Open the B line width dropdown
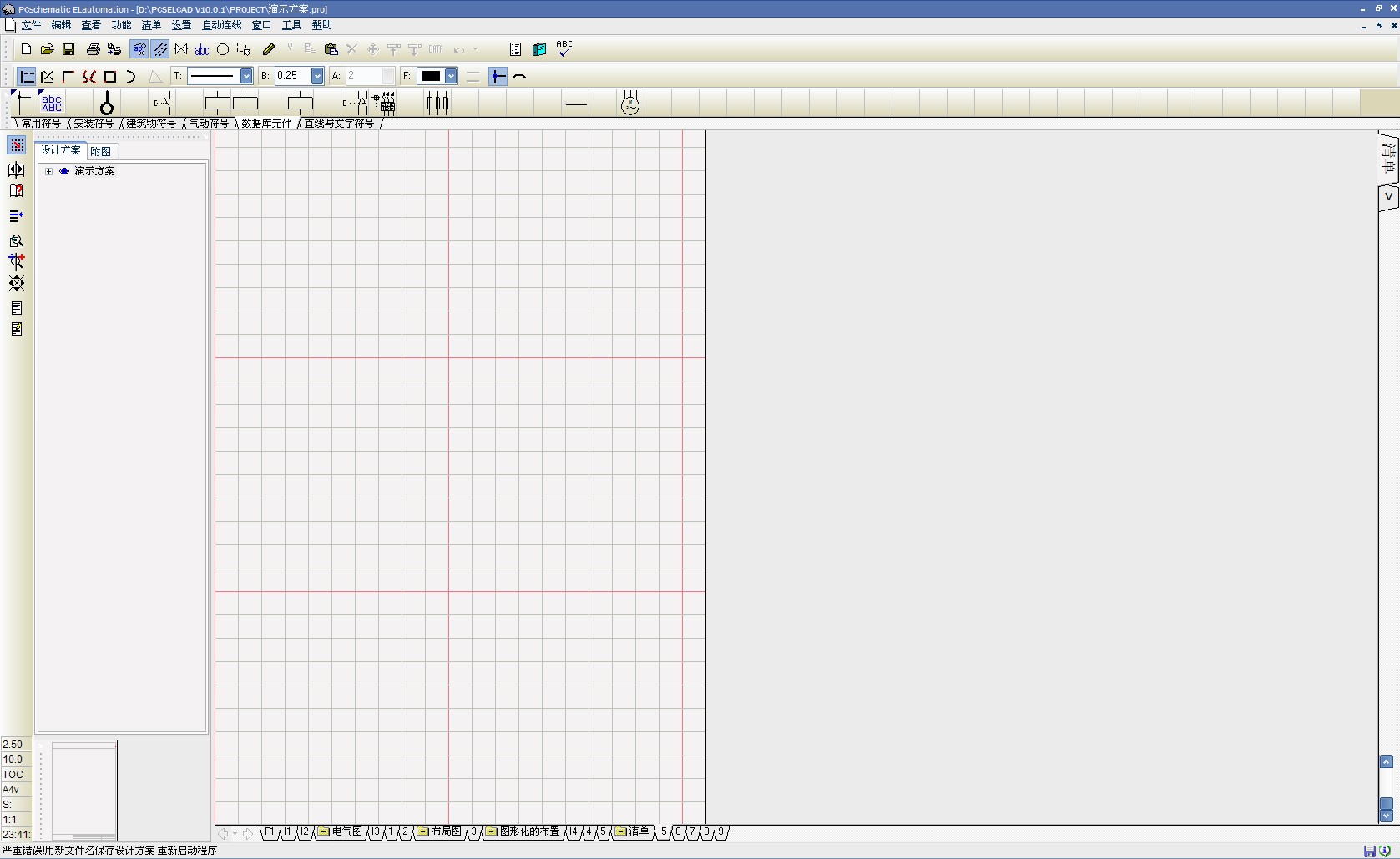The width and height of the screenshot is (1400, 859). pyautogui.click(x=317, y=77)
